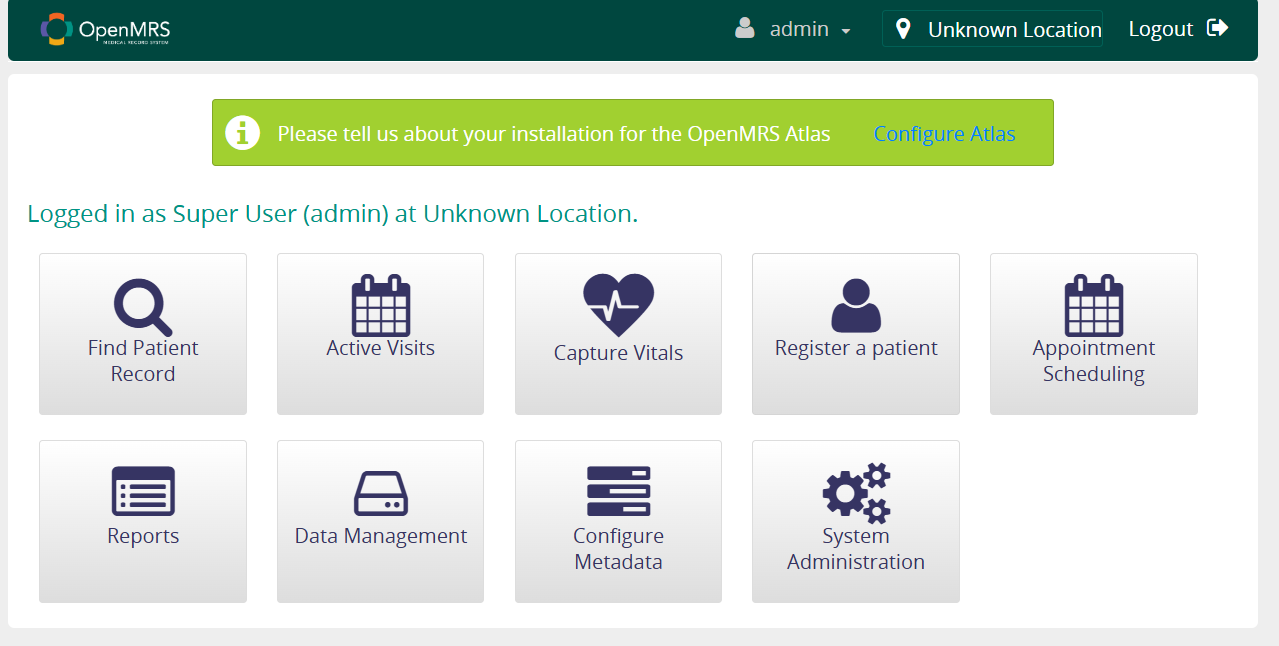This screenshot has width=1279, height=646.
Task: Click the Atlas installation banner message text
Action: [554, 134]
